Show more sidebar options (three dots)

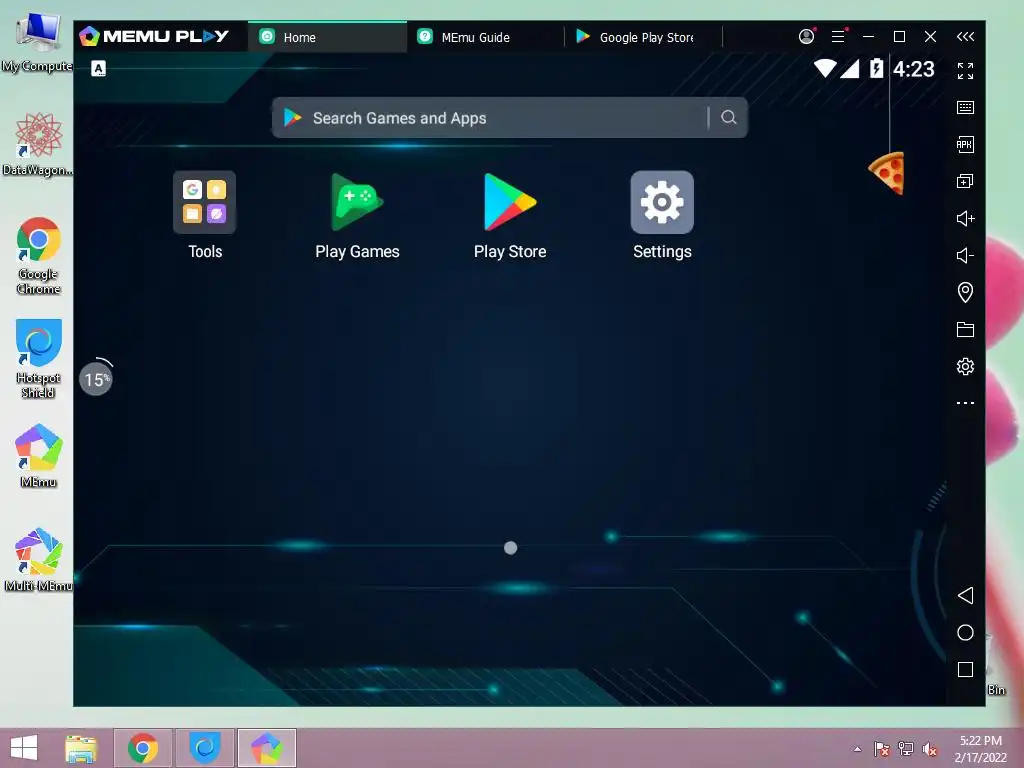[965, 403]
